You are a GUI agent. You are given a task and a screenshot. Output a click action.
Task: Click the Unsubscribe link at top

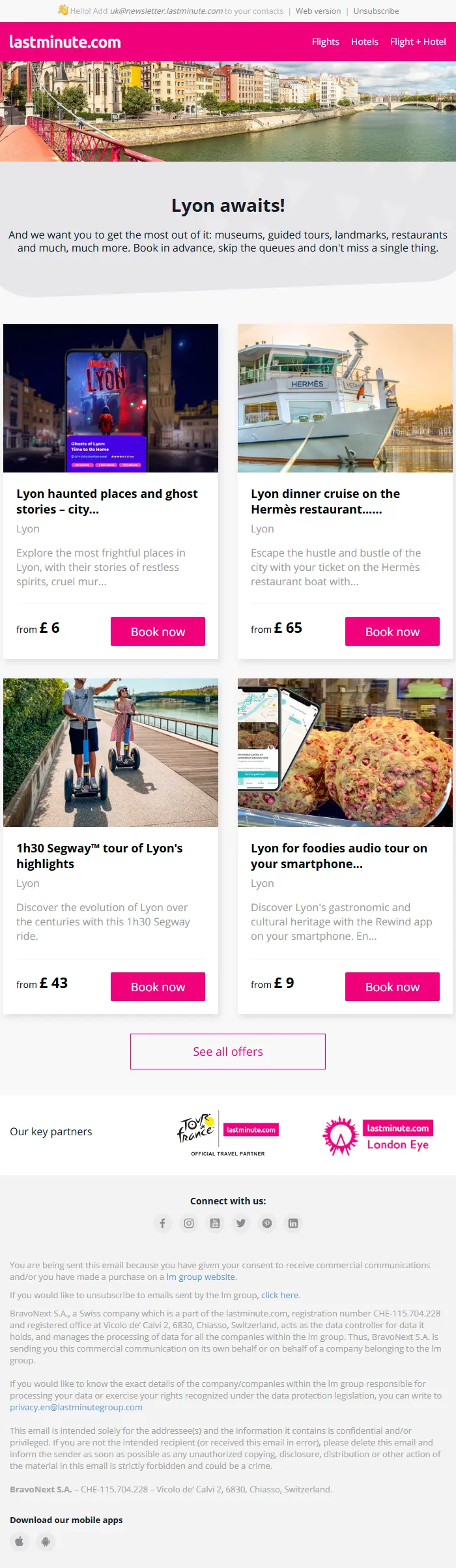tap(376, 11)
